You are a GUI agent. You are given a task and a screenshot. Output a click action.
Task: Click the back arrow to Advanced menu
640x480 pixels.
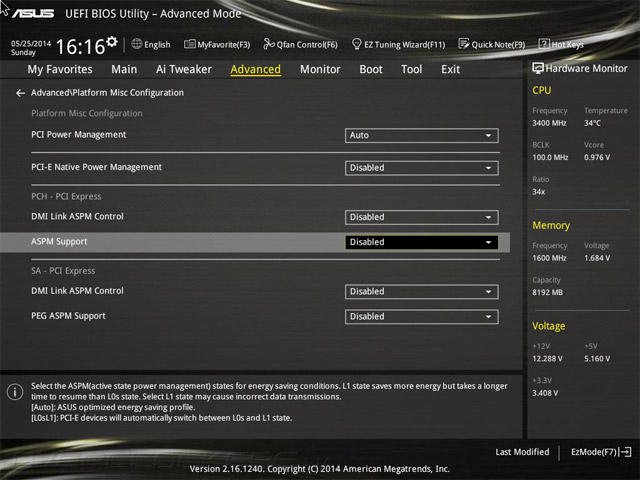(20, 93)
